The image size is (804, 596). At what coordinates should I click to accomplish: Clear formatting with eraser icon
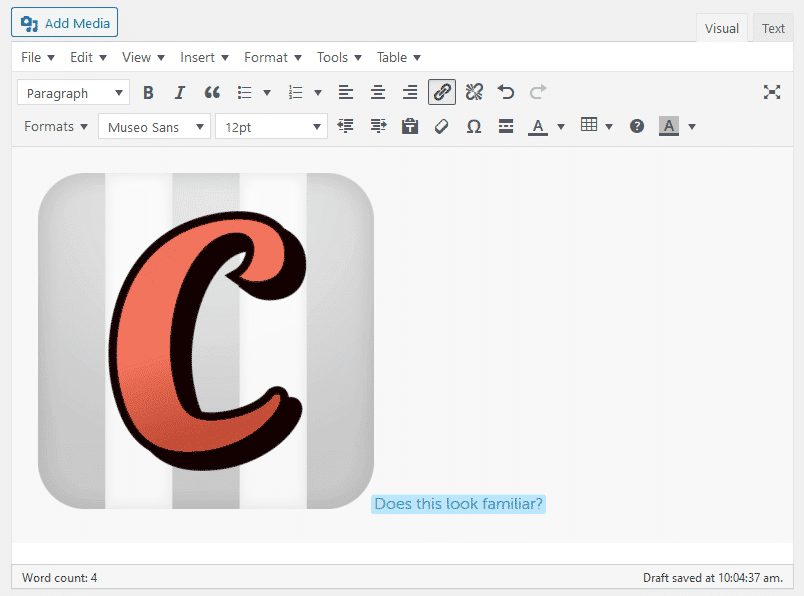click(x=441, y=126)
